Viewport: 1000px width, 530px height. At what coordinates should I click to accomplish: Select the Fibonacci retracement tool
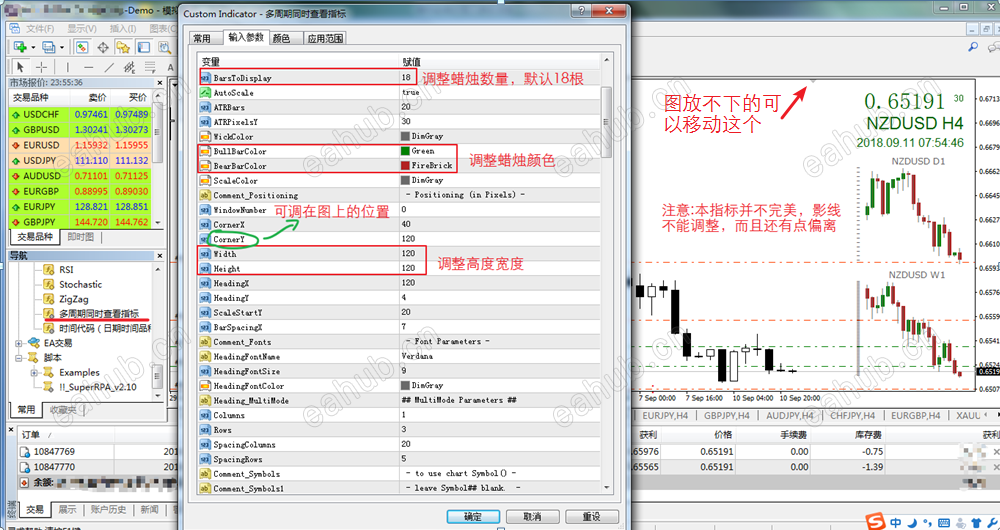150,67
